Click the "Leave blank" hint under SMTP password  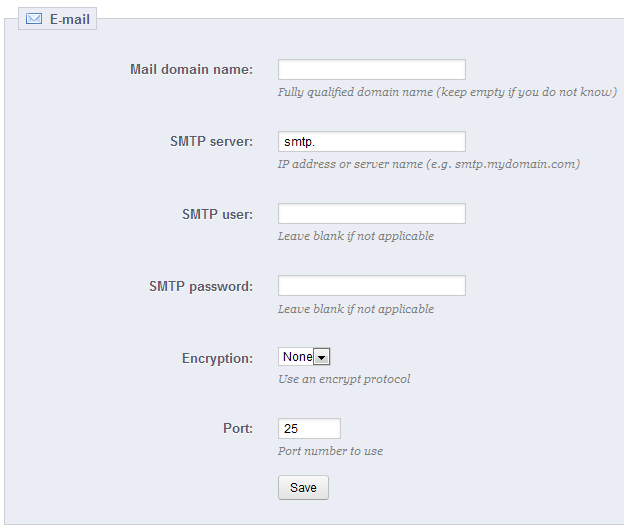click(x=356, y=309)
